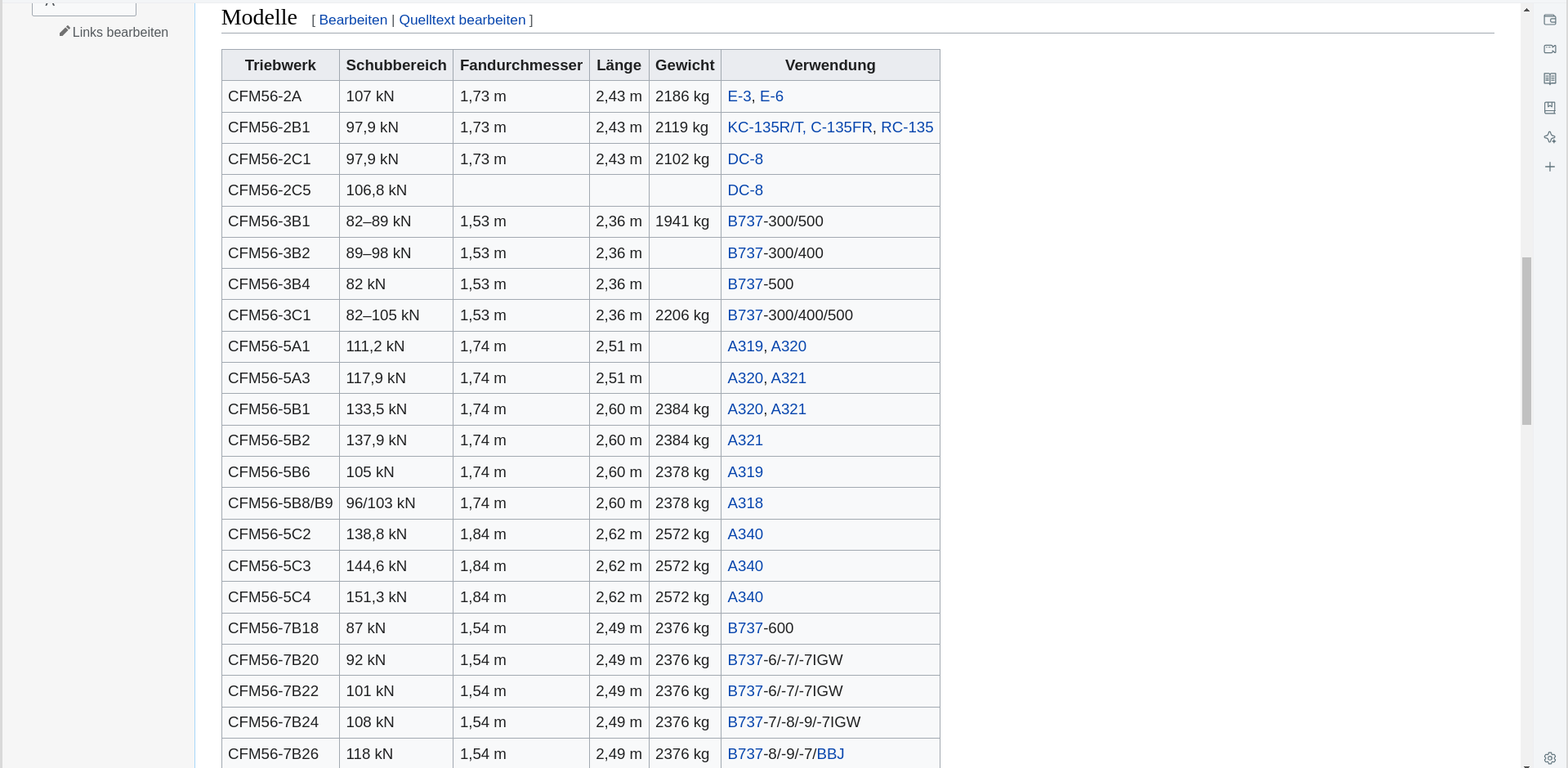Open the KC-135R/T, C-135FR link
The height and width of the screenshot is (768, 1568).
tap(800, 127)
